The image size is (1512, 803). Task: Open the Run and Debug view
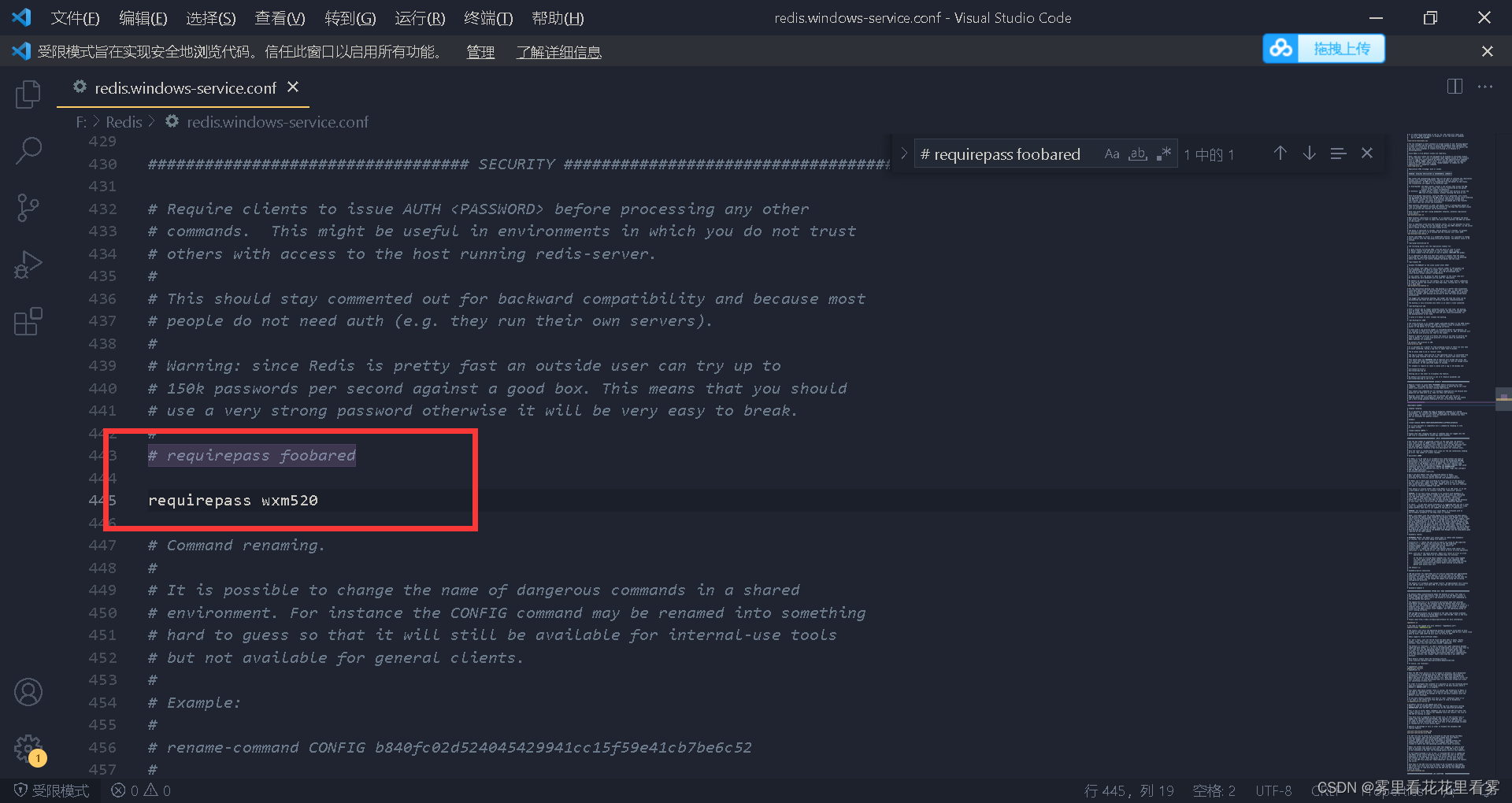(x=28, y=265)
